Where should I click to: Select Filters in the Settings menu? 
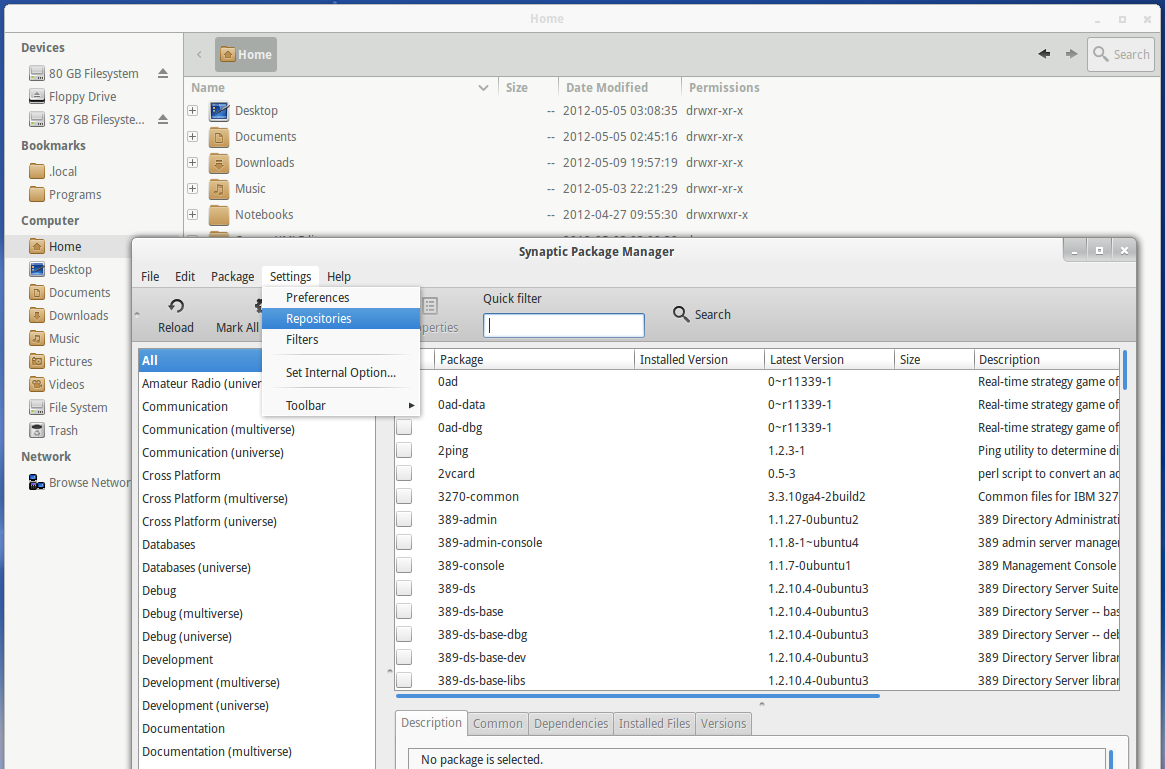tap(341, 339)
